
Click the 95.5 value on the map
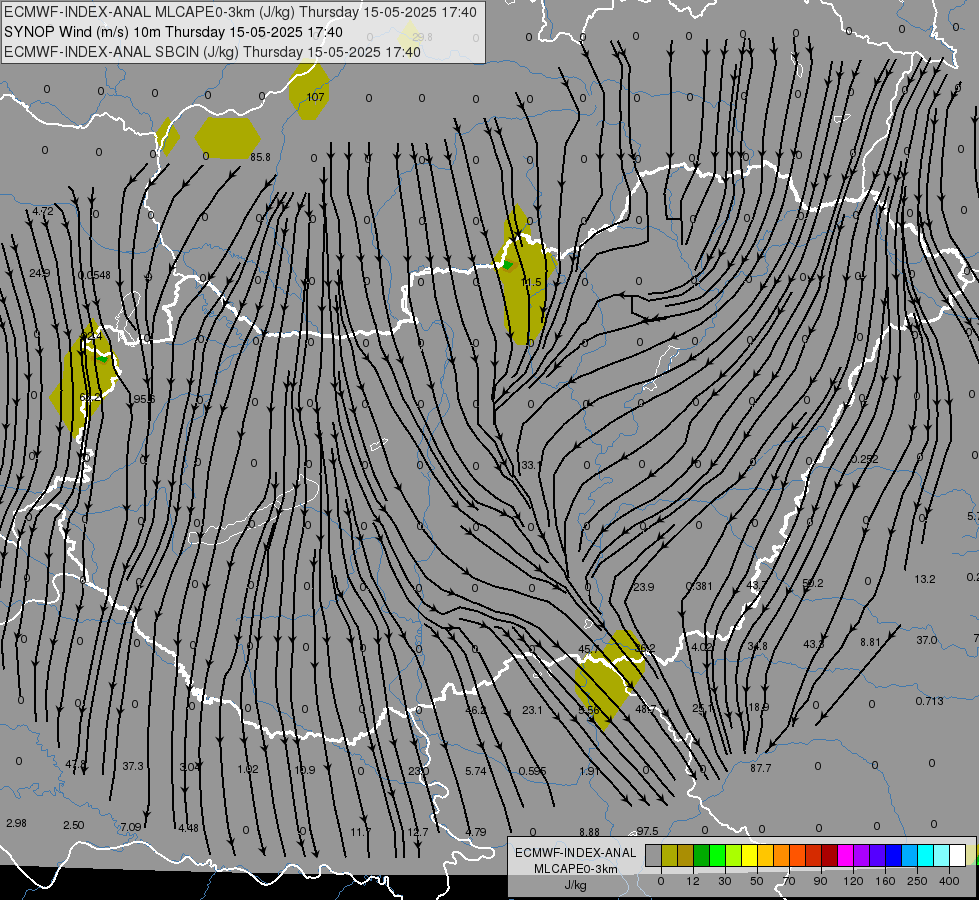click(144, 398)
